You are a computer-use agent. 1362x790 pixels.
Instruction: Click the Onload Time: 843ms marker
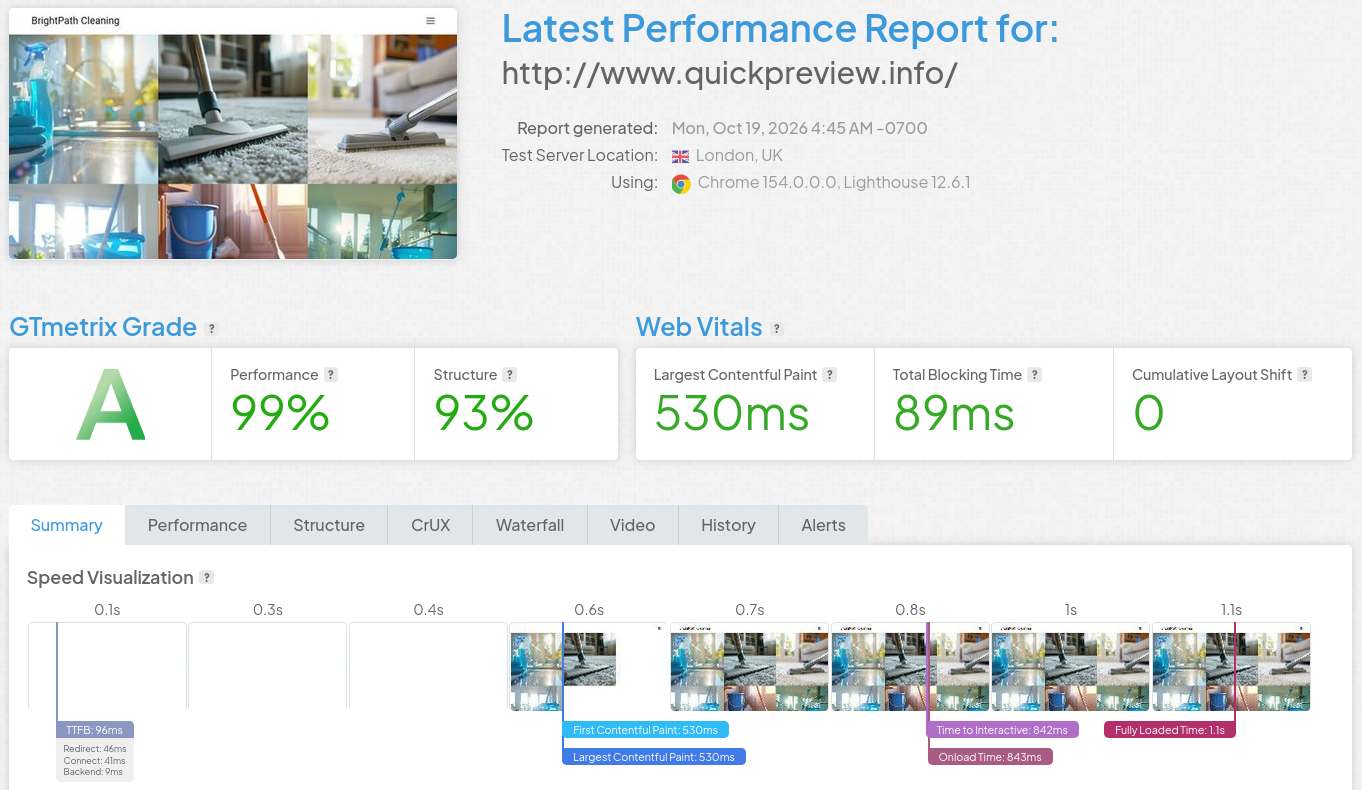click(x=990, y=757)
